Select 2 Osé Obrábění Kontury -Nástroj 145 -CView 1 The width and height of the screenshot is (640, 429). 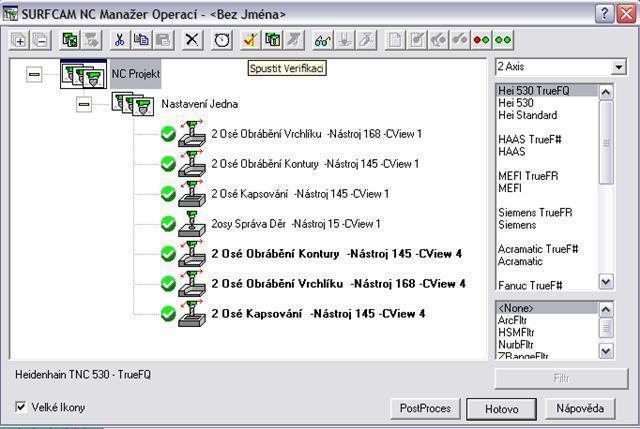(315, 164)
